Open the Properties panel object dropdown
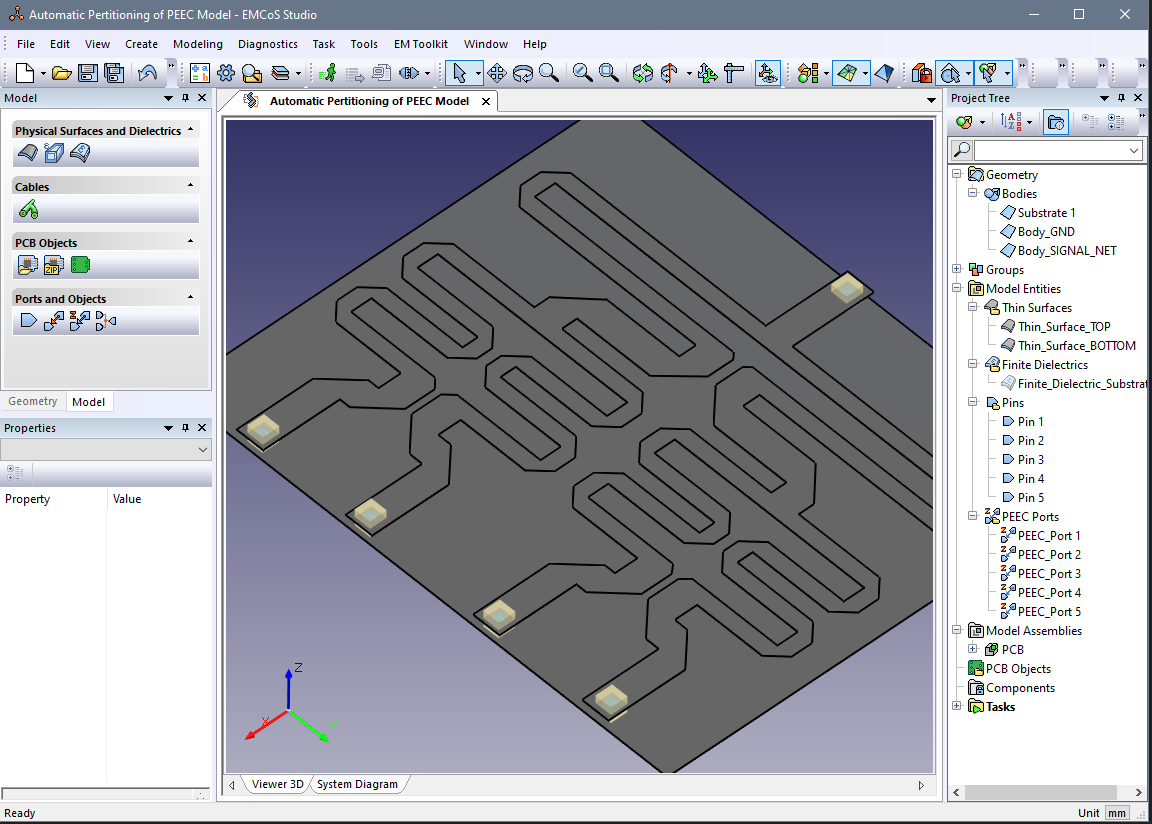The height and width of the screenshot is (824, 1152). click(x=203, y=450)
